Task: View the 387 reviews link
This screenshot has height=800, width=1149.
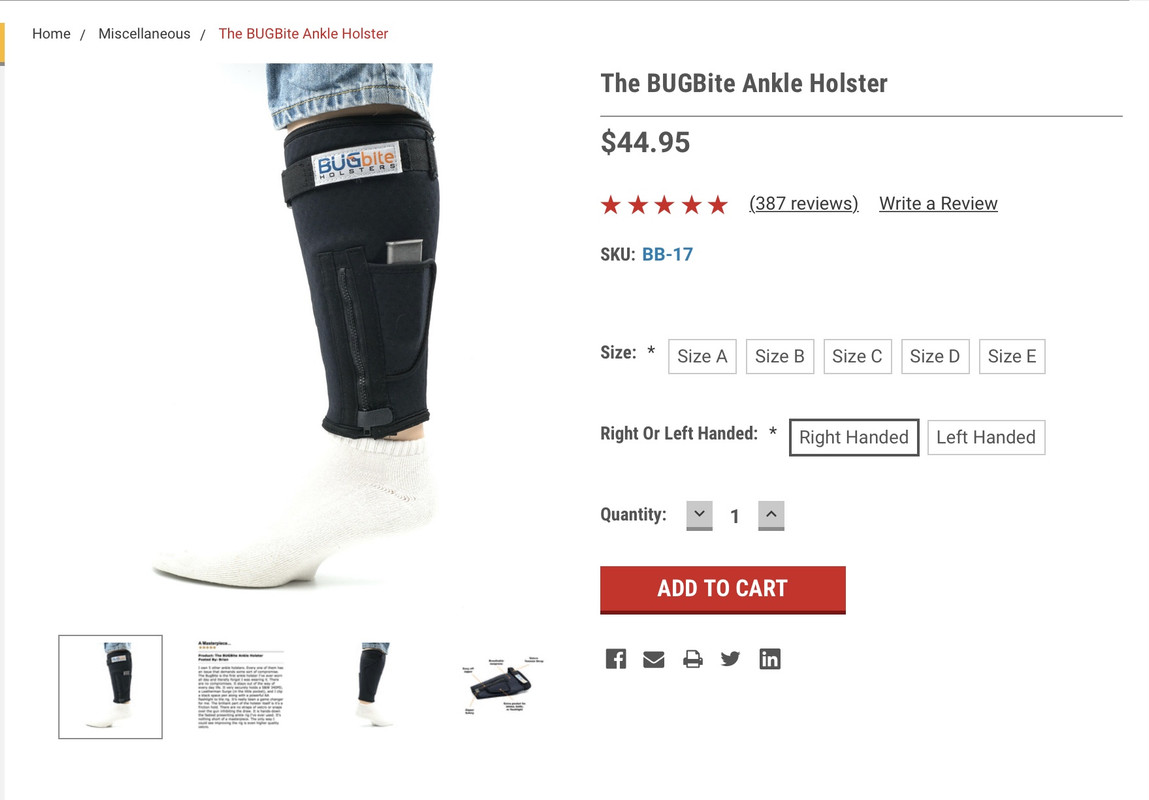Action: [804, 204]
